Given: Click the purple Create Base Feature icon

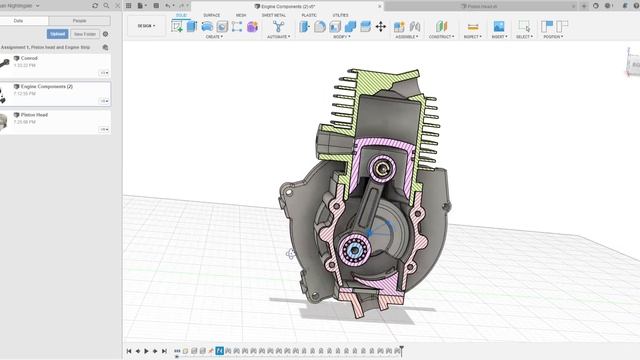Looking at the screenshot, I should coord(252,27).
